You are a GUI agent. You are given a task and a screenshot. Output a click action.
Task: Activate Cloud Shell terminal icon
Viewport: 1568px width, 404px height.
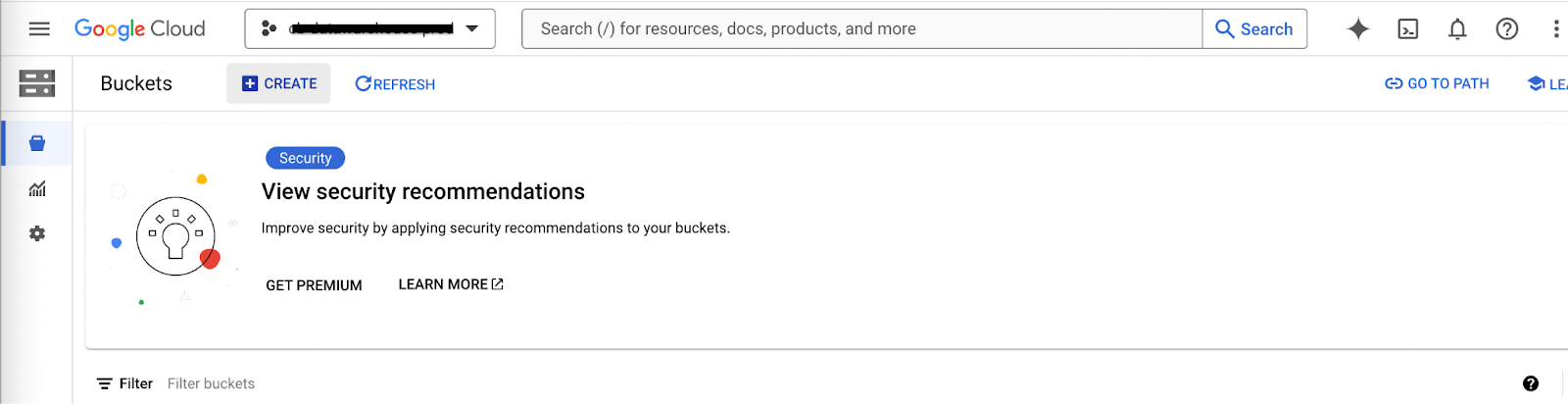(1408, 29)
